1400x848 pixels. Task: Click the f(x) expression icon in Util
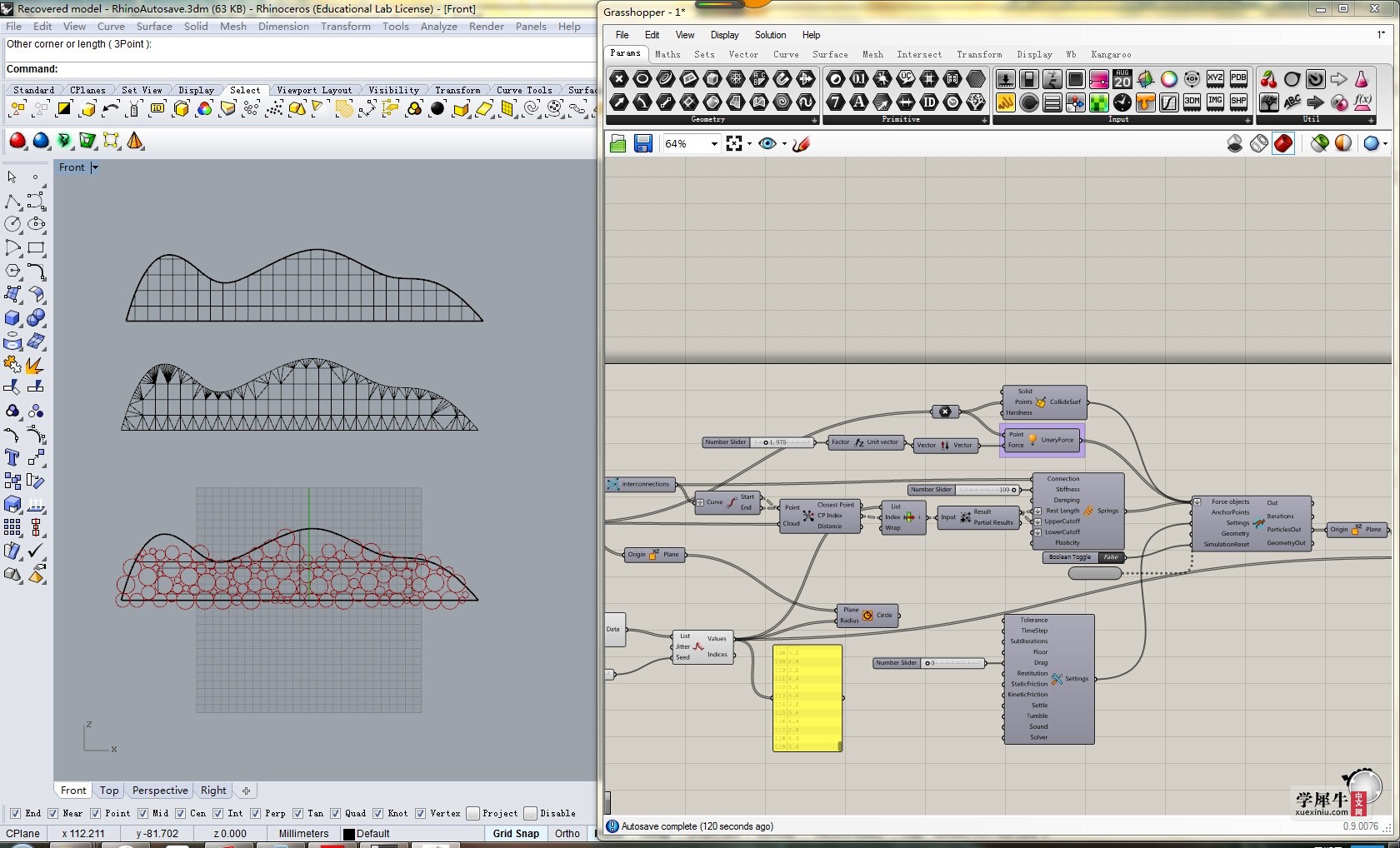(x=1362, y=102)
